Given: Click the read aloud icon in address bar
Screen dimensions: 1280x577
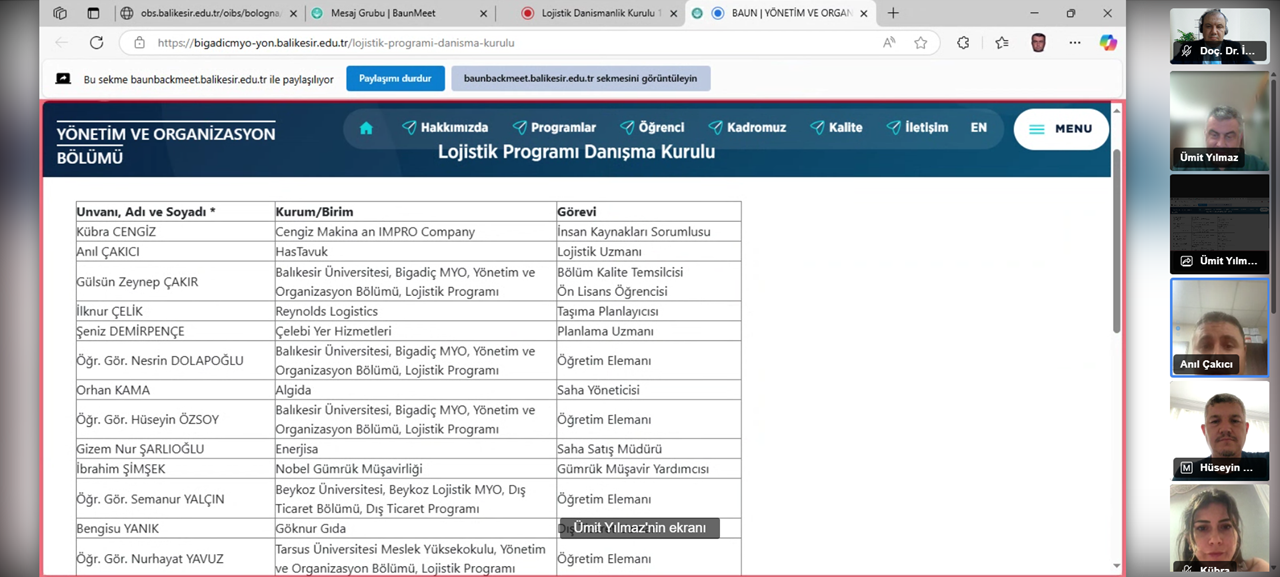Looking at the screenshot, I should click(x=889, y=43).
